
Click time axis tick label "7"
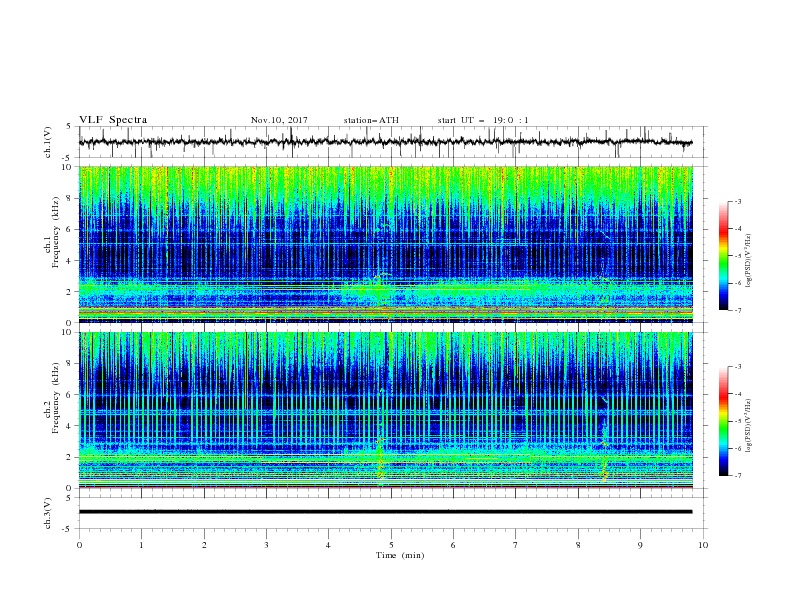pos(516,545)
